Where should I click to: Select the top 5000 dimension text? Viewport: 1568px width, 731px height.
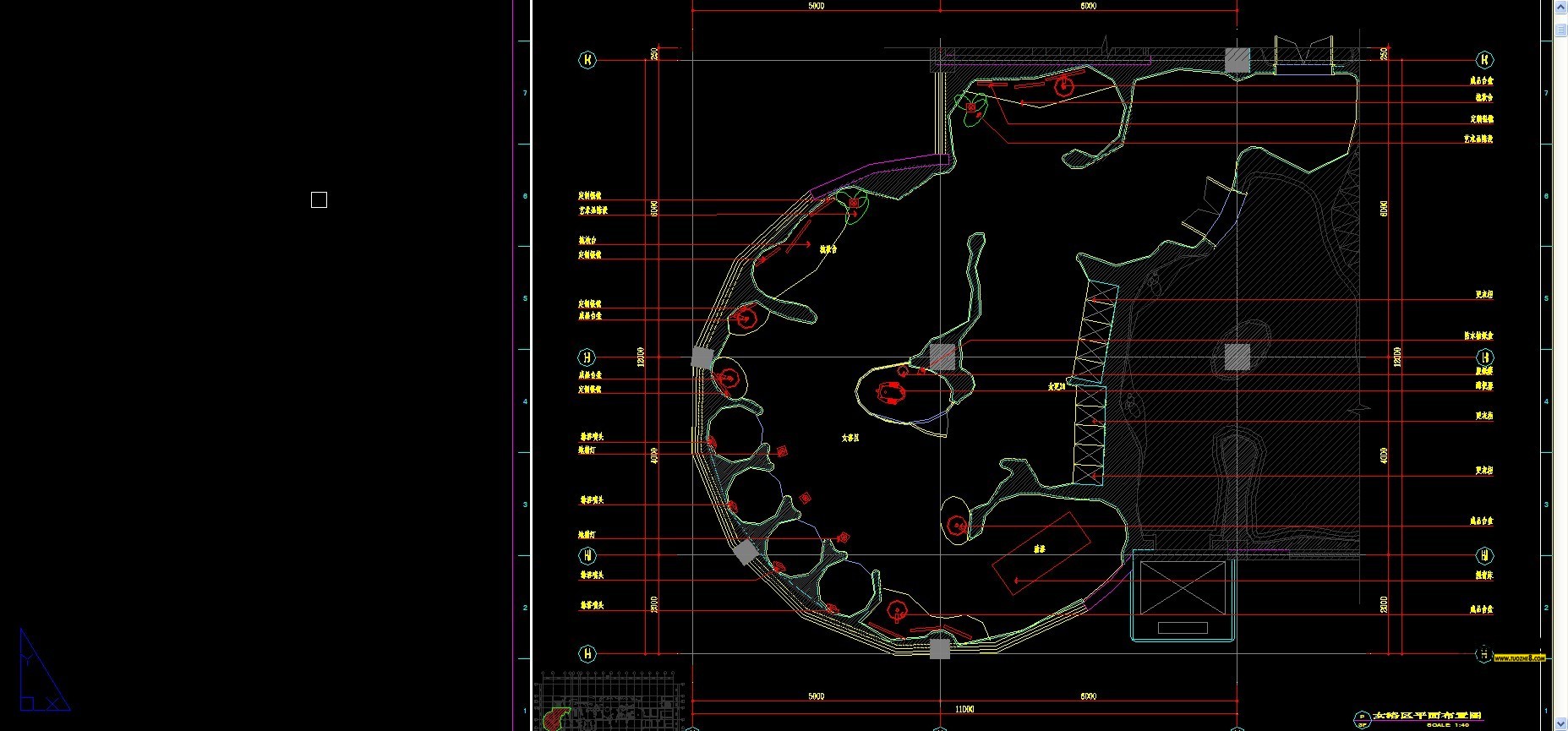[x=816, y=6]
